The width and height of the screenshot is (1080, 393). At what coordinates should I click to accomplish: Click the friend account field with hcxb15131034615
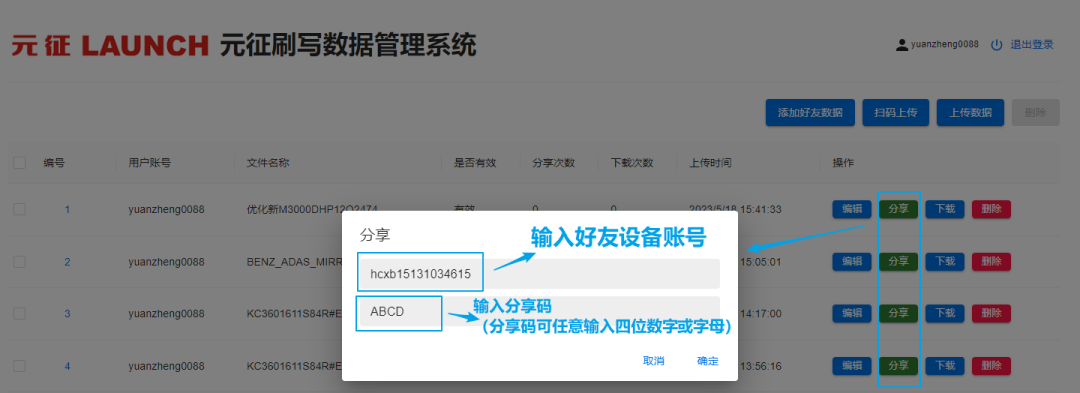point(540,274)
